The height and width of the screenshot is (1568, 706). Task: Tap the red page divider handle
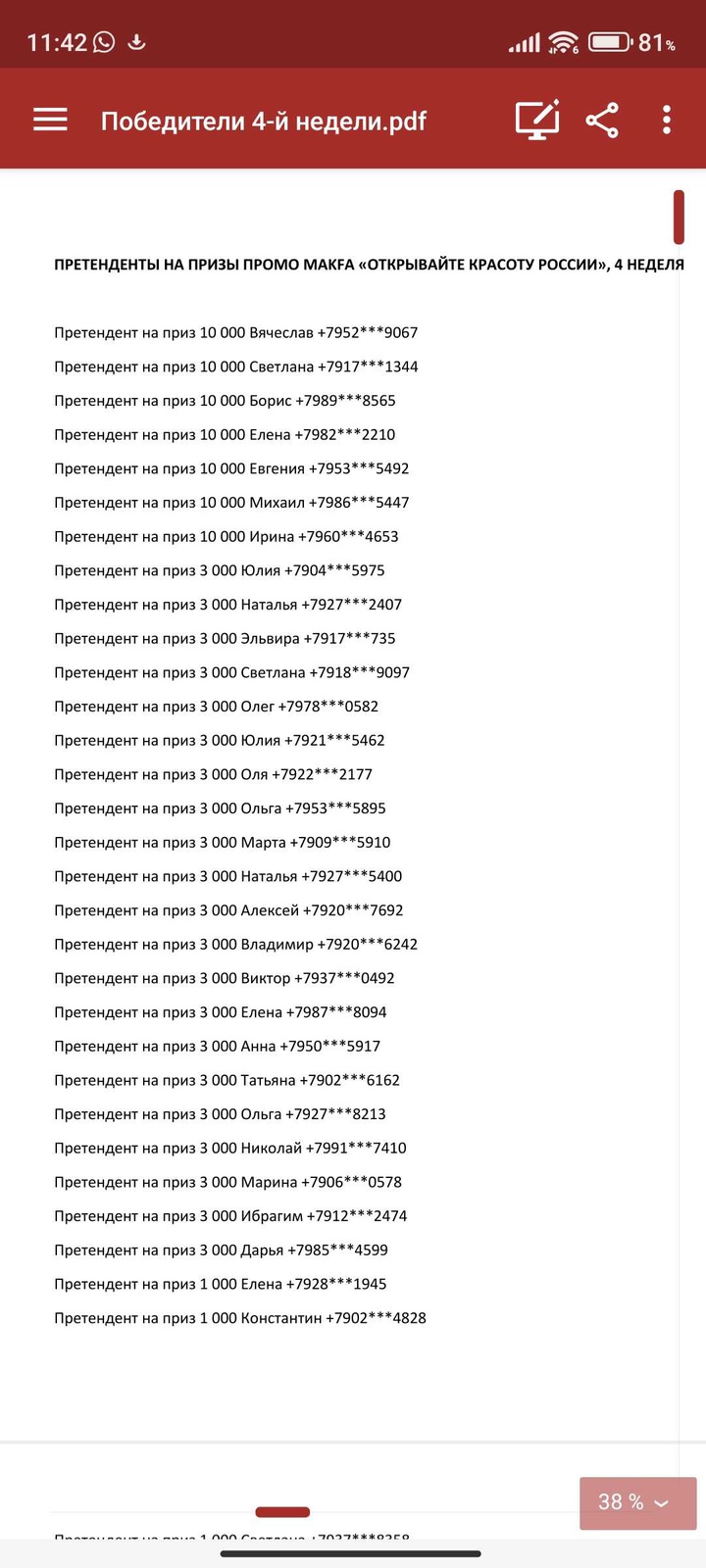[282, 1512]
